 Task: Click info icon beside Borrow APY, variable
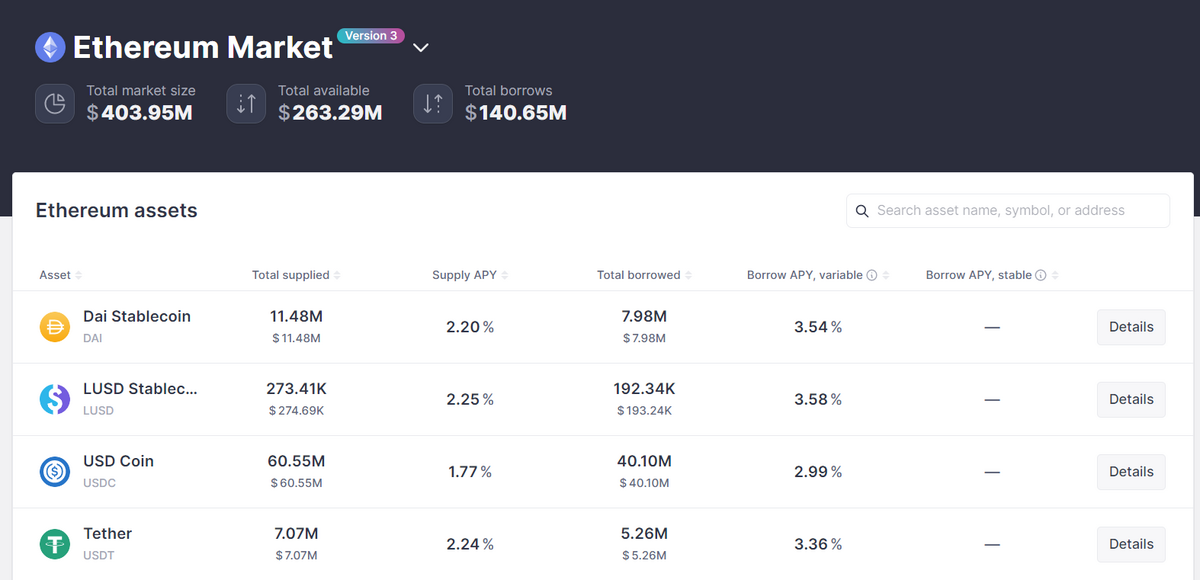(x=872, y=275)
